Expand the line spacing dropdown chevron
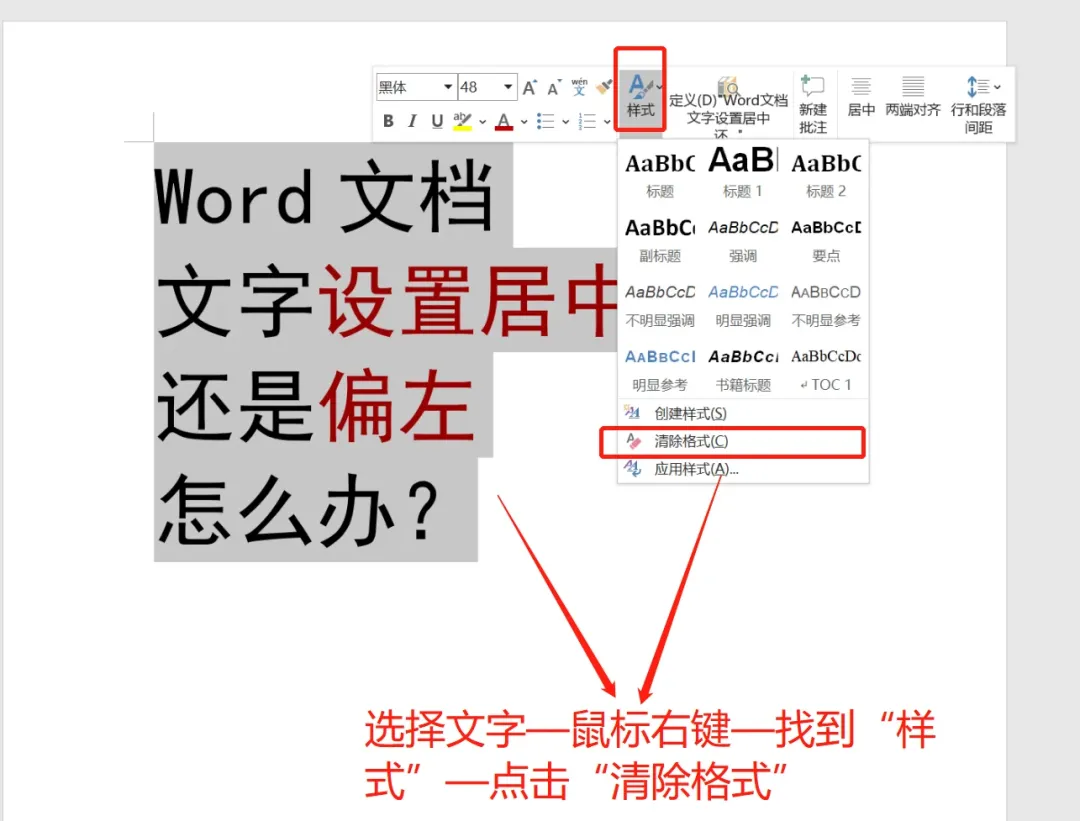 click(x=997, y=87)
